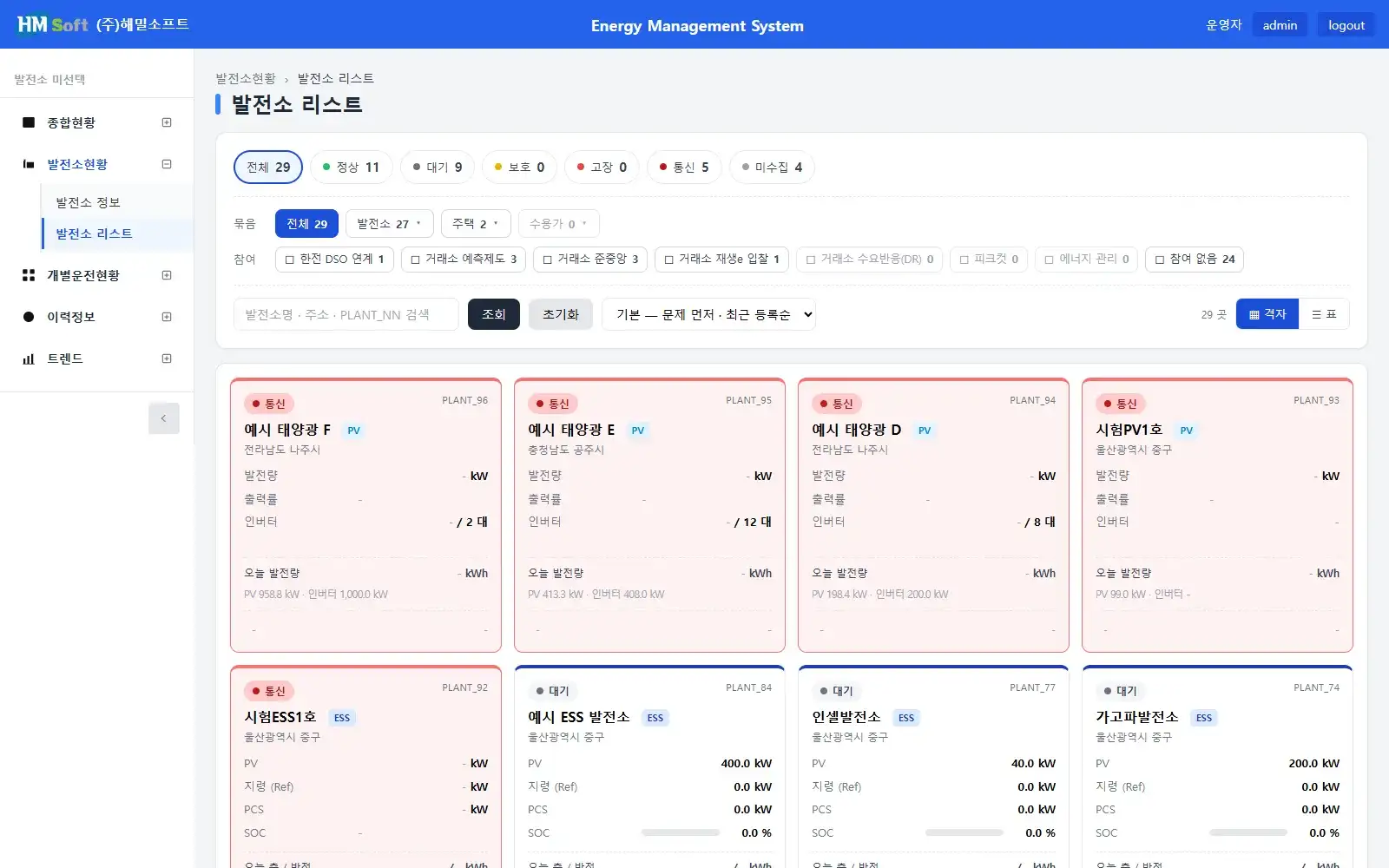
Task: Click 대기 status badge on PLANT_84 card
Action: [553, 691]
